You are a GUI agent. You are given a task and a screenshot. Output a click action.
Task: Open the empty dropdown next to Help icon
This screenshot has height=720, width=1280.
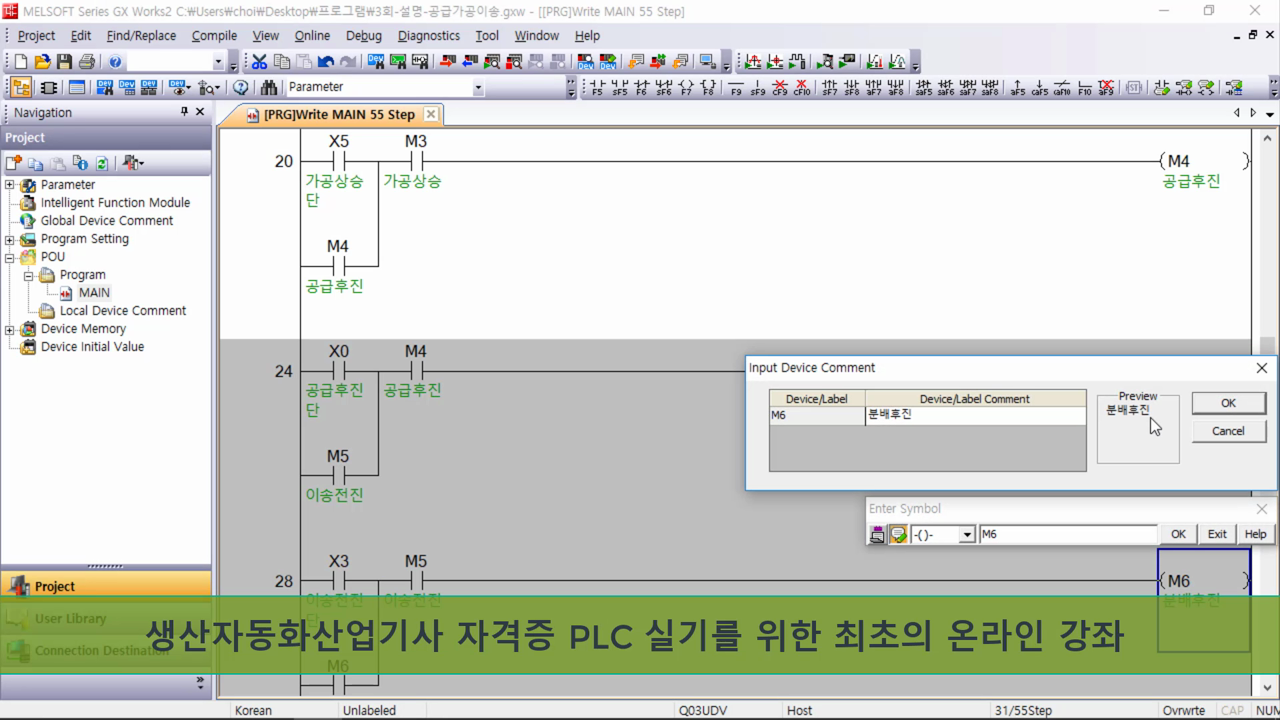218,62
